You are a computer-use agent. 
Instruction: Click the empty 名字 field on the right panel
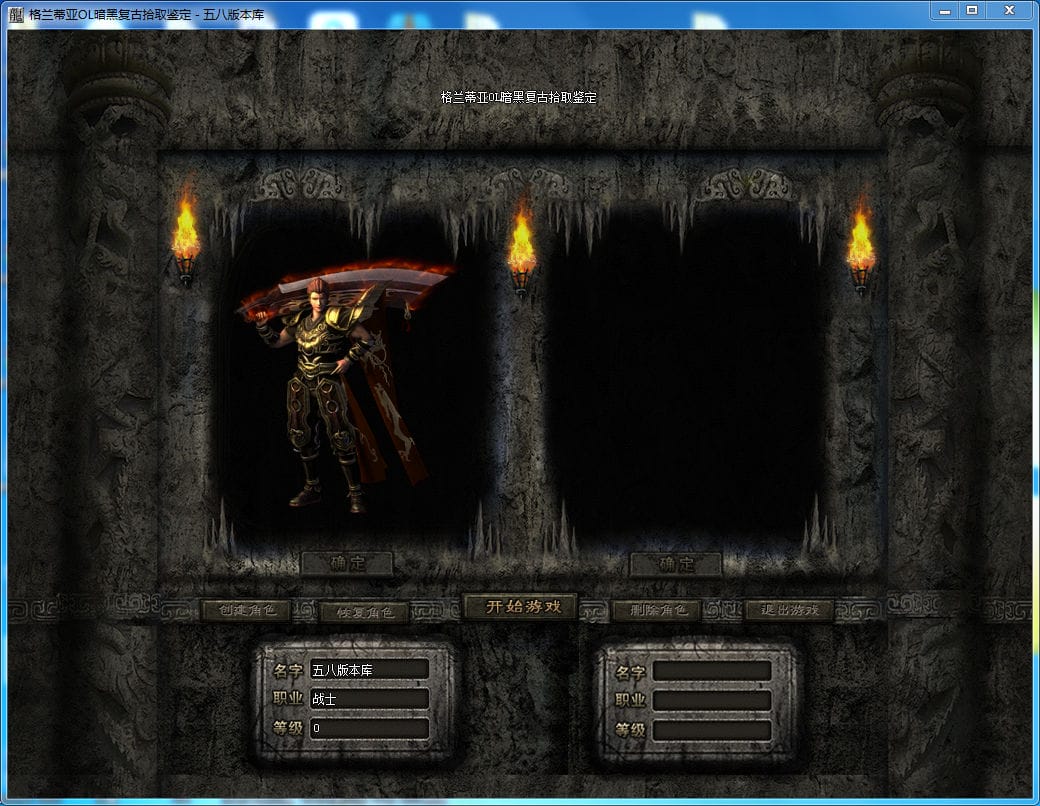(x=712, y=671)
